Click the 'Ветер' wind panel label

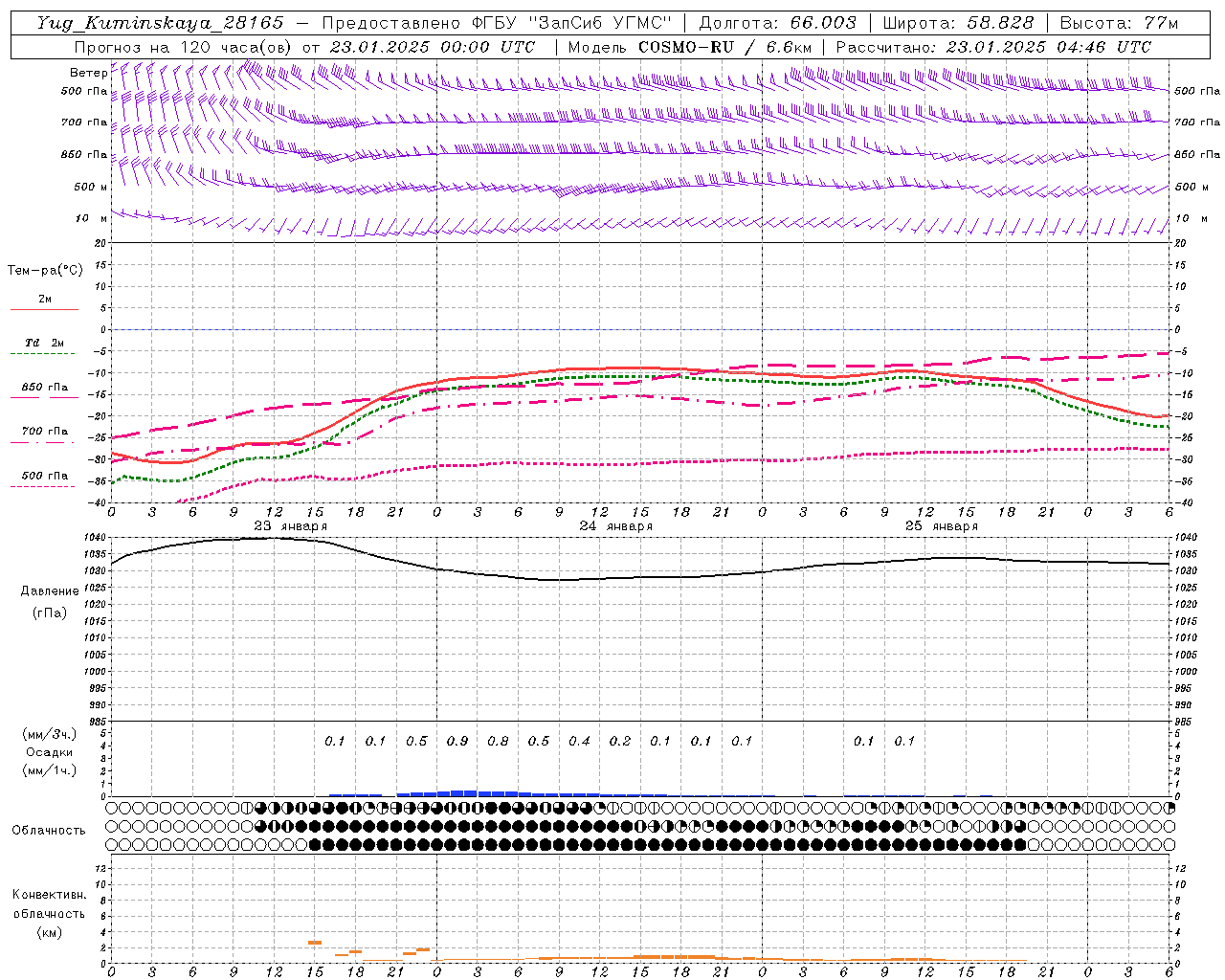tap(89, 73)
